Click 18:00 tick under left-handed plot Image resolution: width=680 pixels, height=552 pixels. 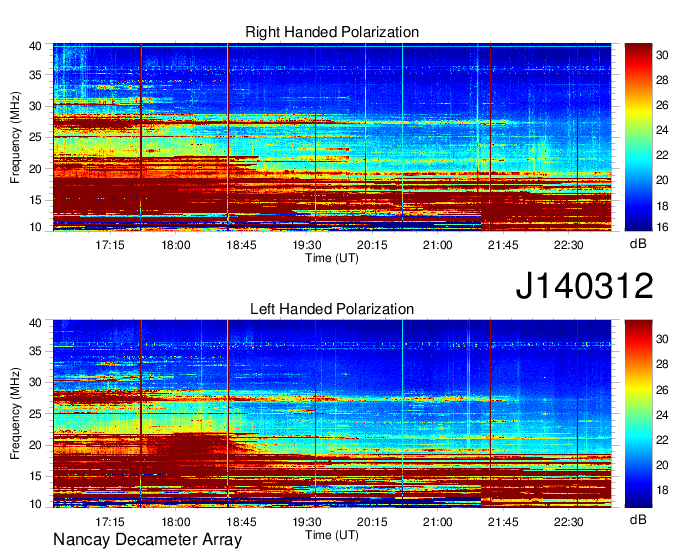coord(176,522)
